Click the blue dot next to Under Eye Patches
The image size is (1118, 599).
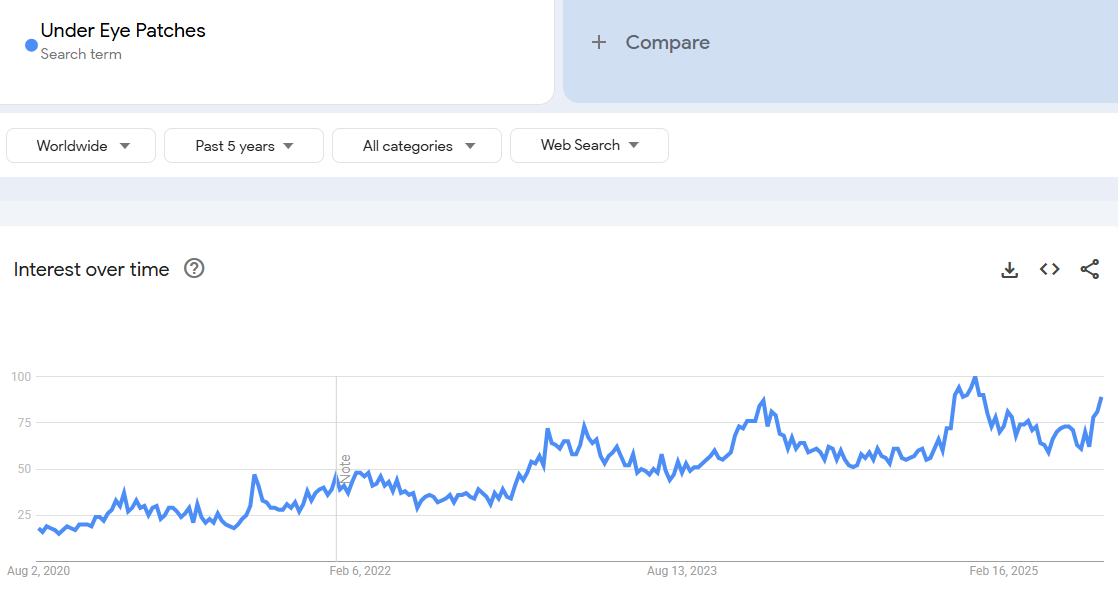point(31,45)
